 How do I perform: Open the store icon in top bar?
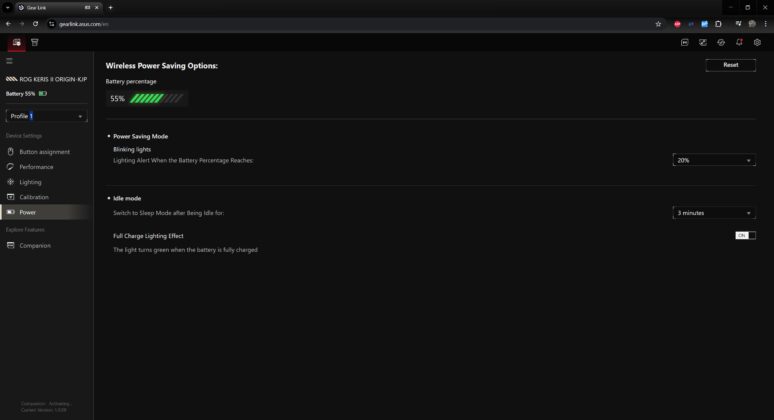(x=35, y=42)
